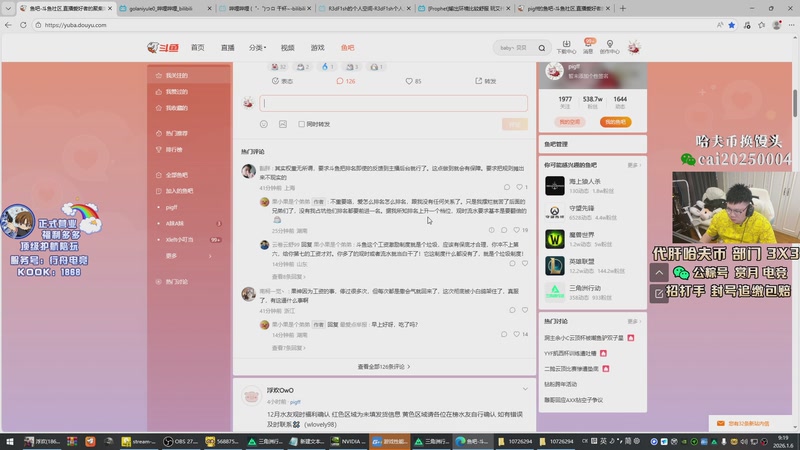Open the 首页 nav item
Screen dimensions: 800x450
[197, 47]
